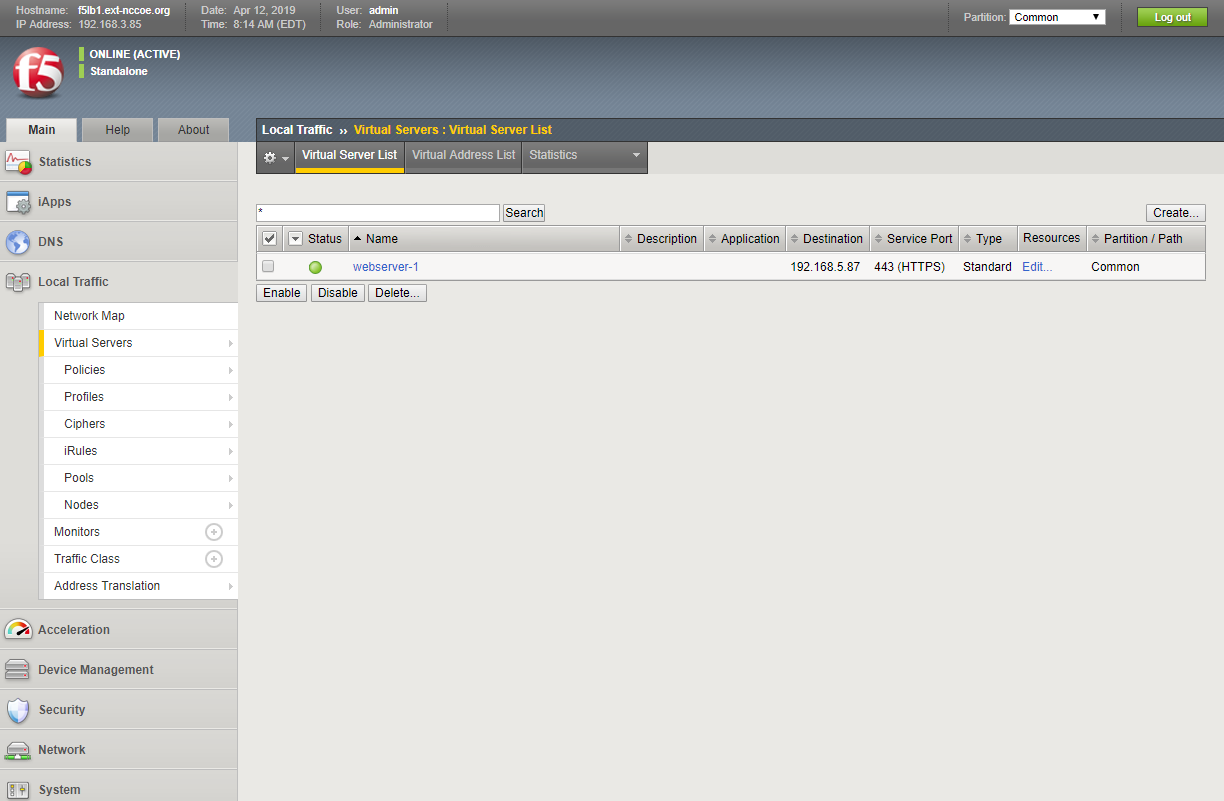Toggle the select-all checkbox in table header

(x=269, y=239)
